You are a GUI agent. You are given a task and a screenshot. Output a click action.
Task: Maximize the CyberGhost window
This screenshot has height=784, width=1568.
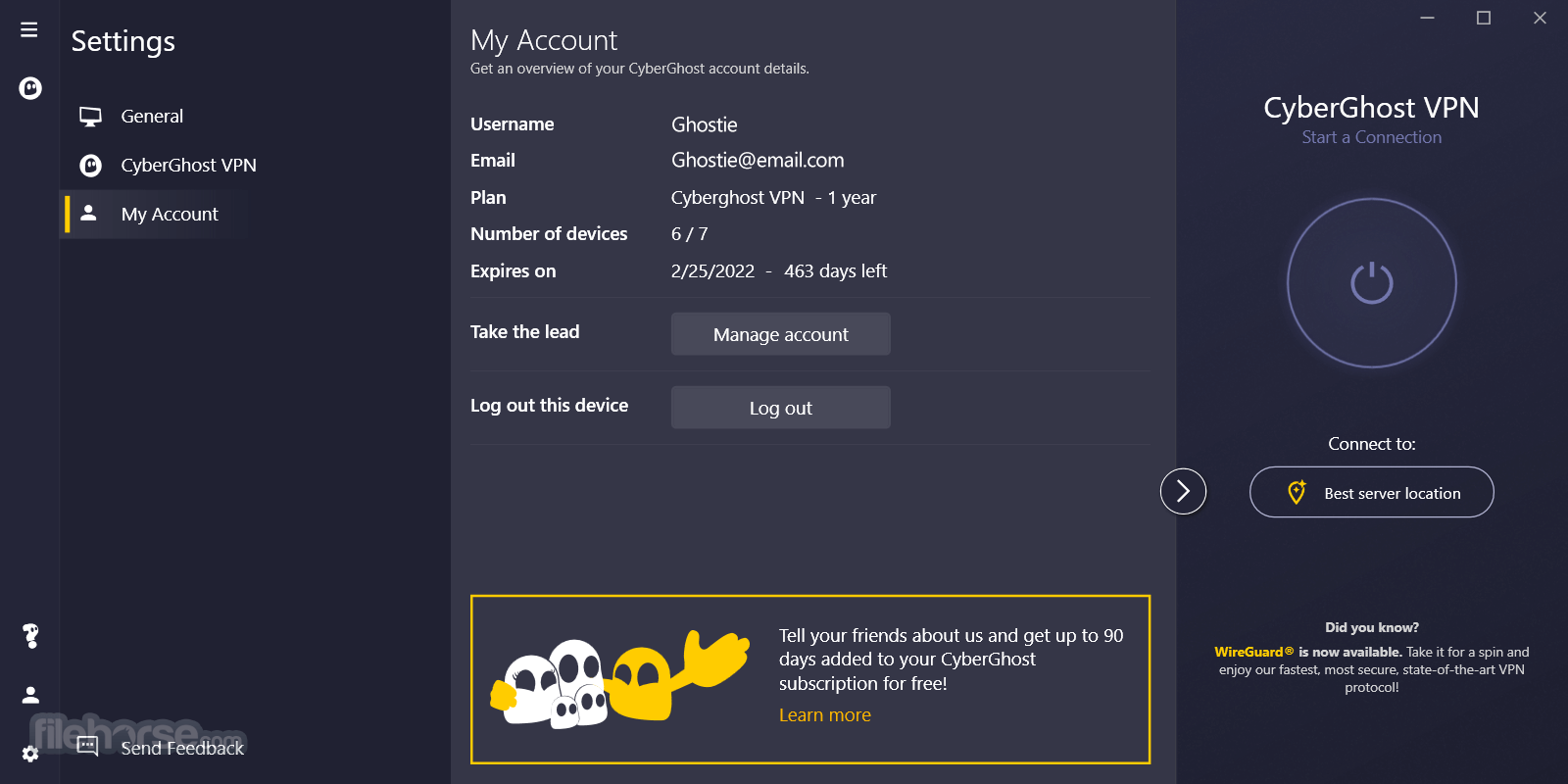(1484, 18)
